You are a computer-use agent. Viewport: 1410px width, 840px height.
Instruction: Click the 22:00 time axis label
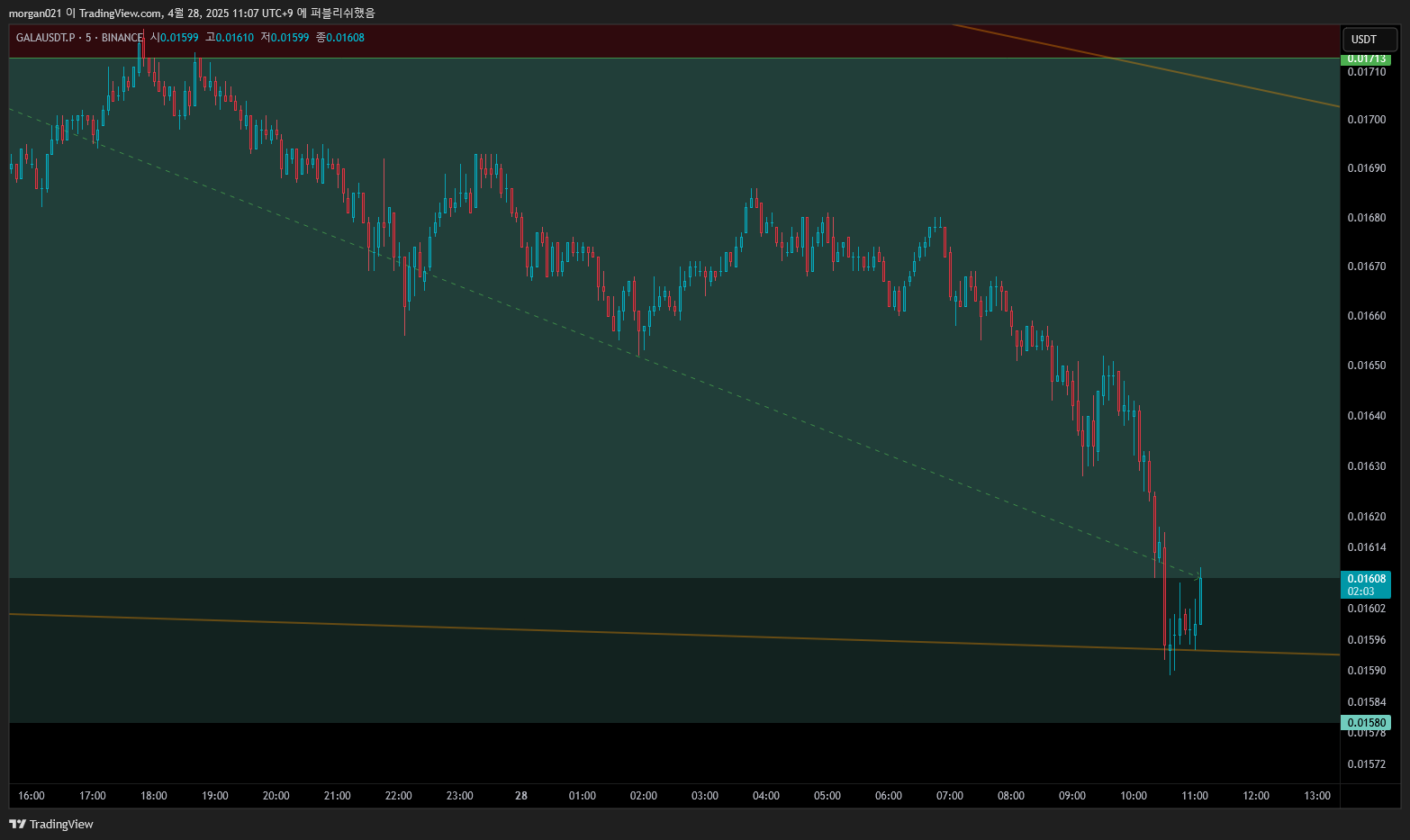click(399, 796)
